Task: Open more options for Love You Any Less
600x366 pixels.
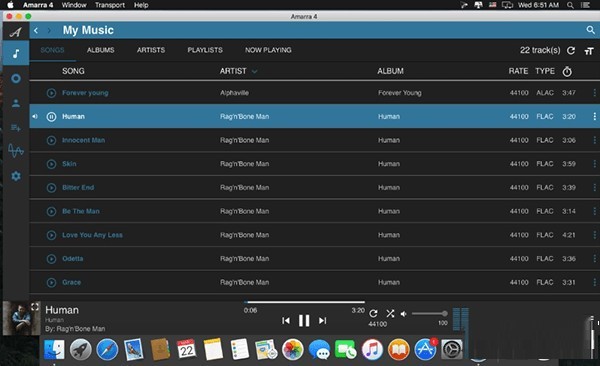Action: pos(594,235)
